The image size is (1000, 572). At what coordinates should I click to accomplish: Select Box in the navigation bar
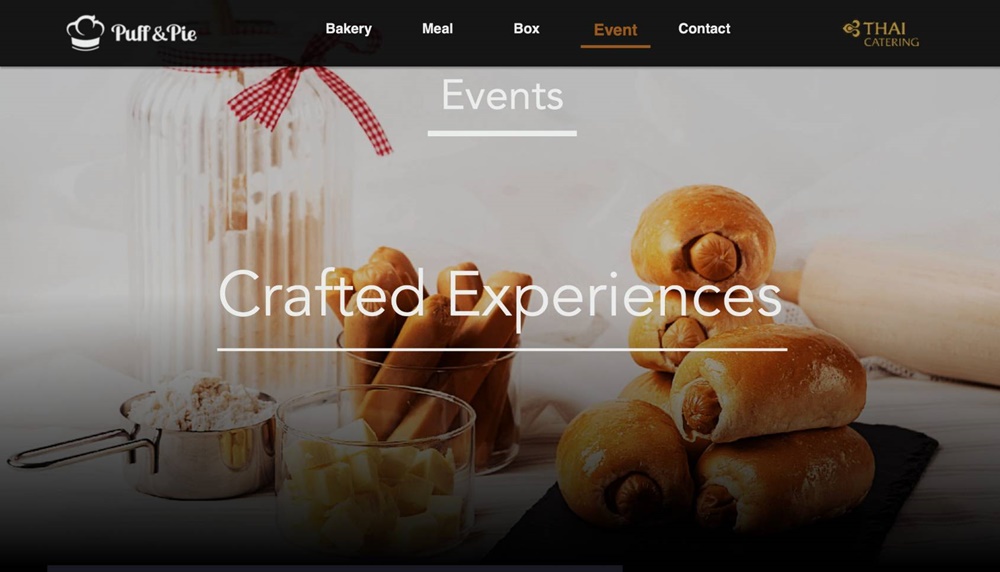coord(526,29)
